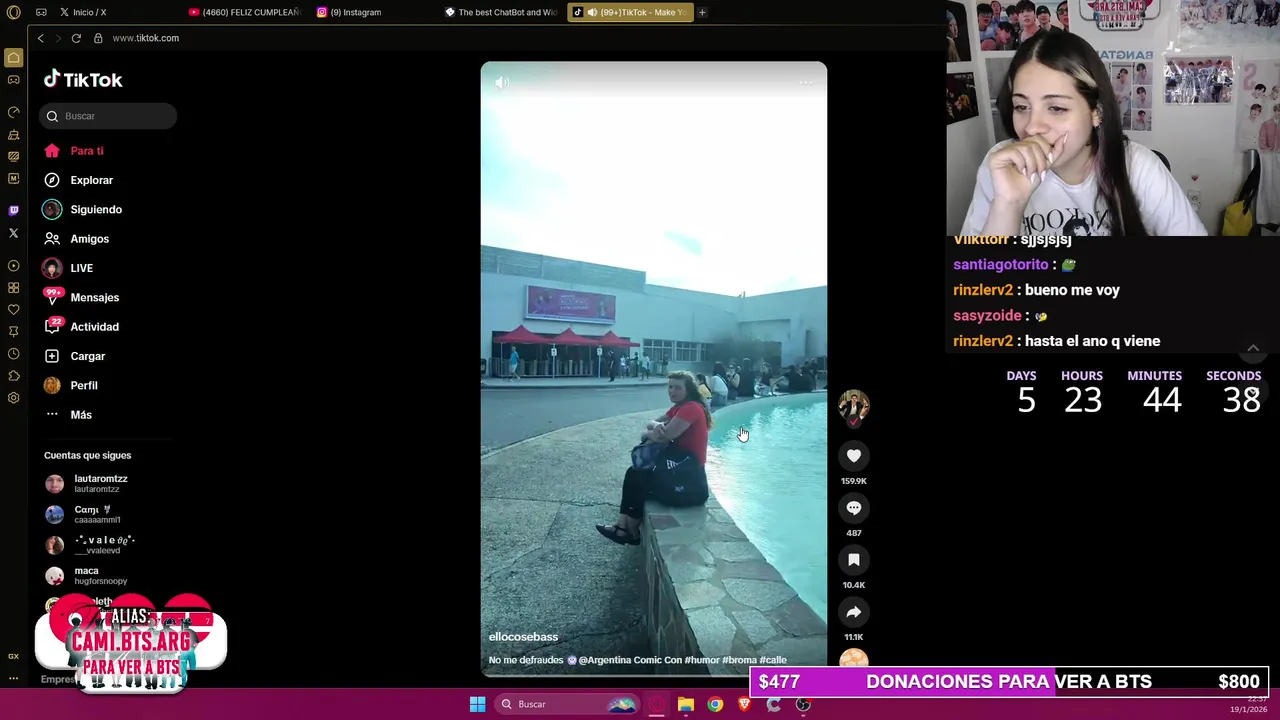Open GX Control speedometer icon
This screenshot has width=1280, height=720.
[13, 112]
